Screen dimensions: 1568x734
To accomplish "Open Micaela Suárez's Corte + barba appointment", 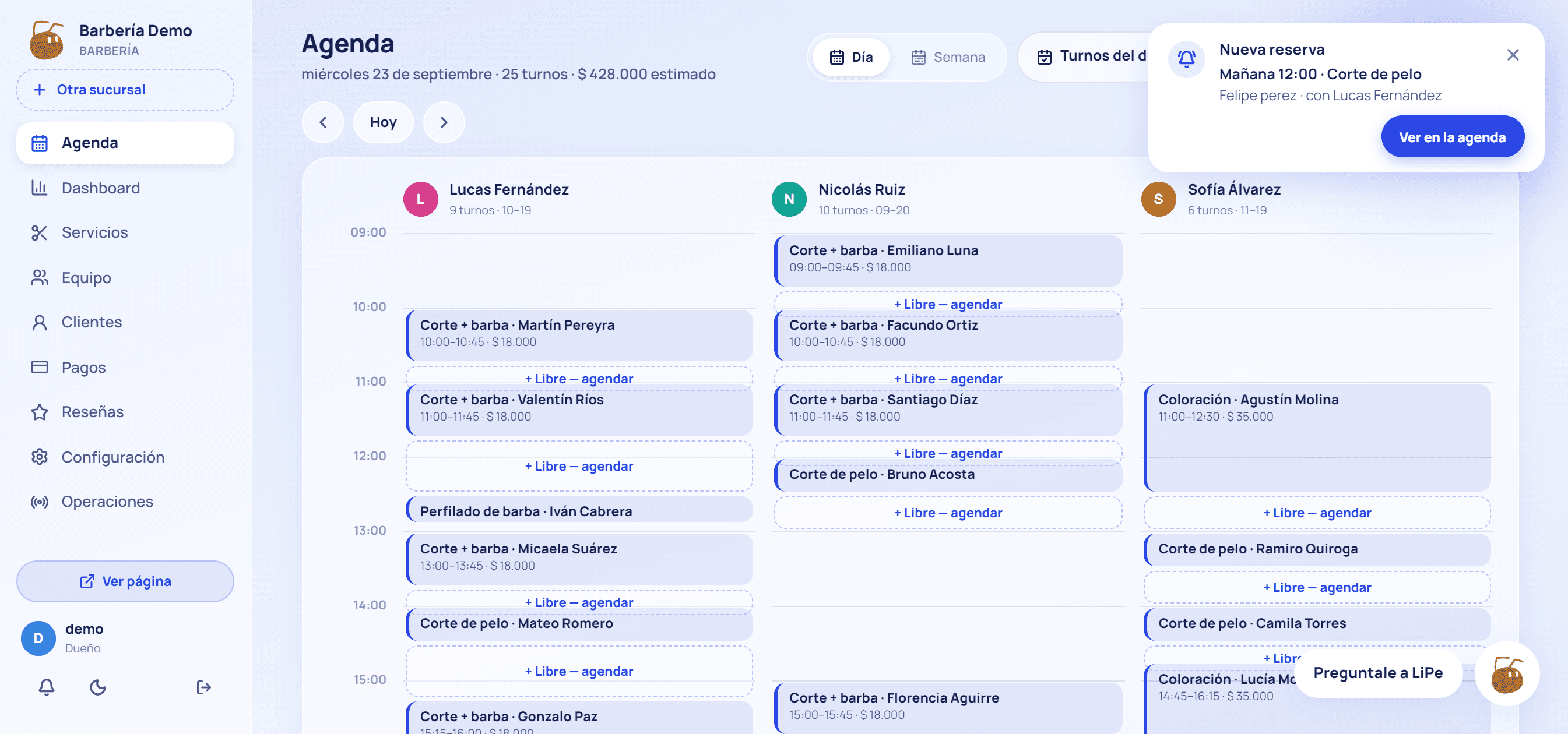I will coord(579,559).
